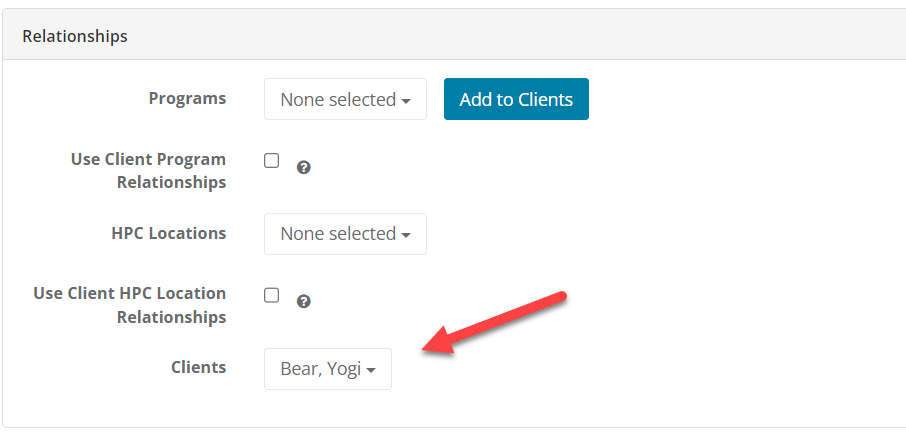Viewport: 906px width, 446px height.
Task: Click the caret arrow next to Bear, Yogi
Action: [x=371, y=371]
